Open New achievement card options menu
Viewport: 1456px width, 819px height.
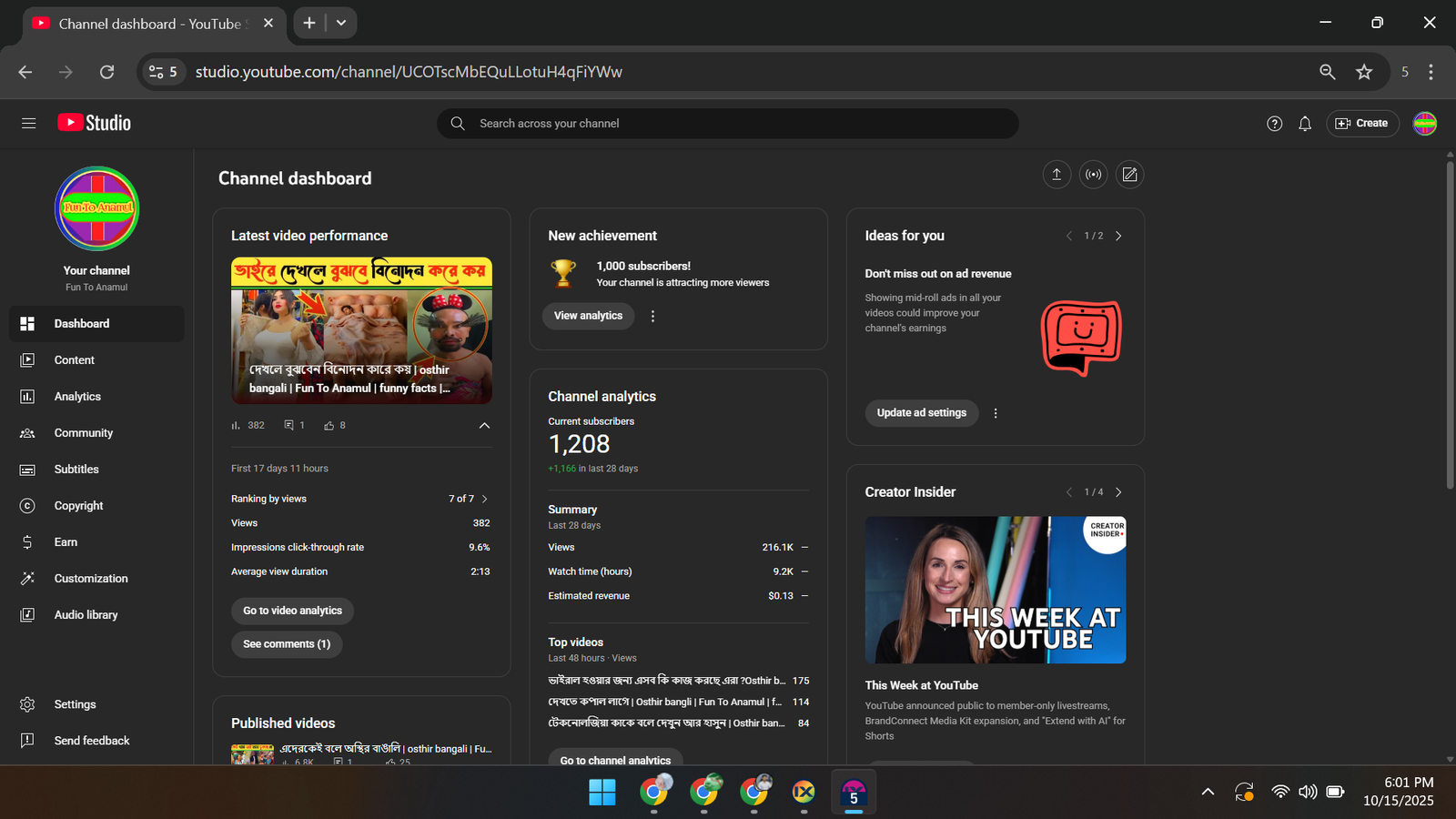coord(652,316)
